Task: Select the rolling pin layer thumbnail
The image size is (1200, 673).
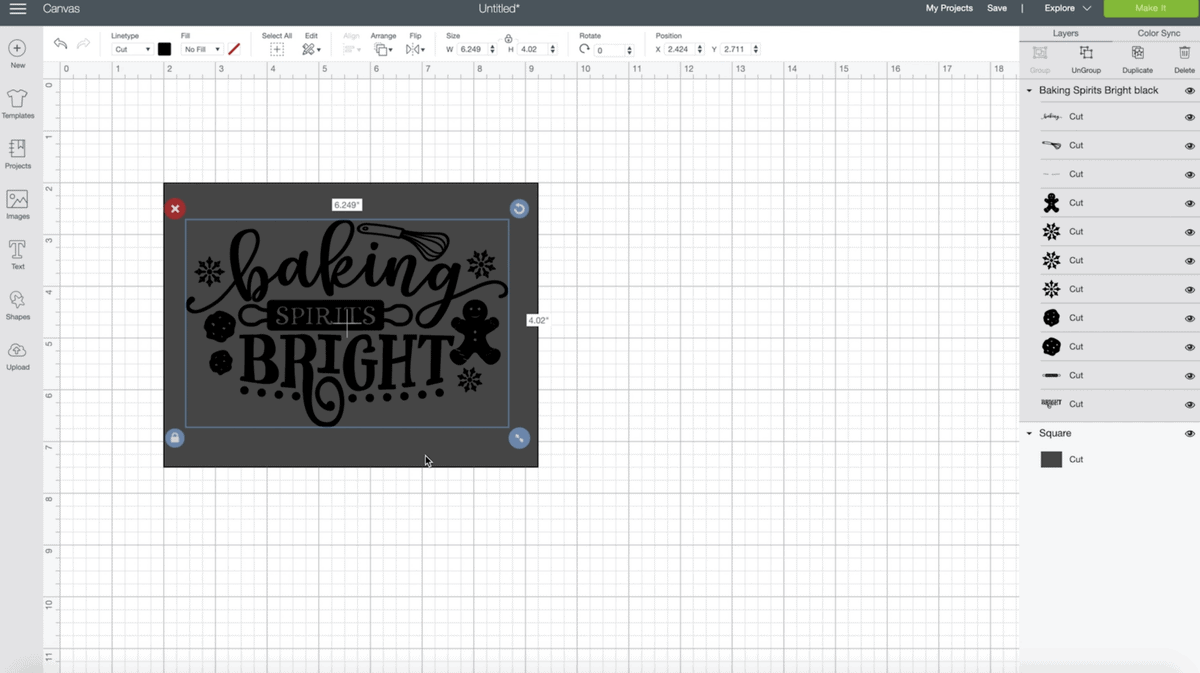Action: pos(1051,375)
